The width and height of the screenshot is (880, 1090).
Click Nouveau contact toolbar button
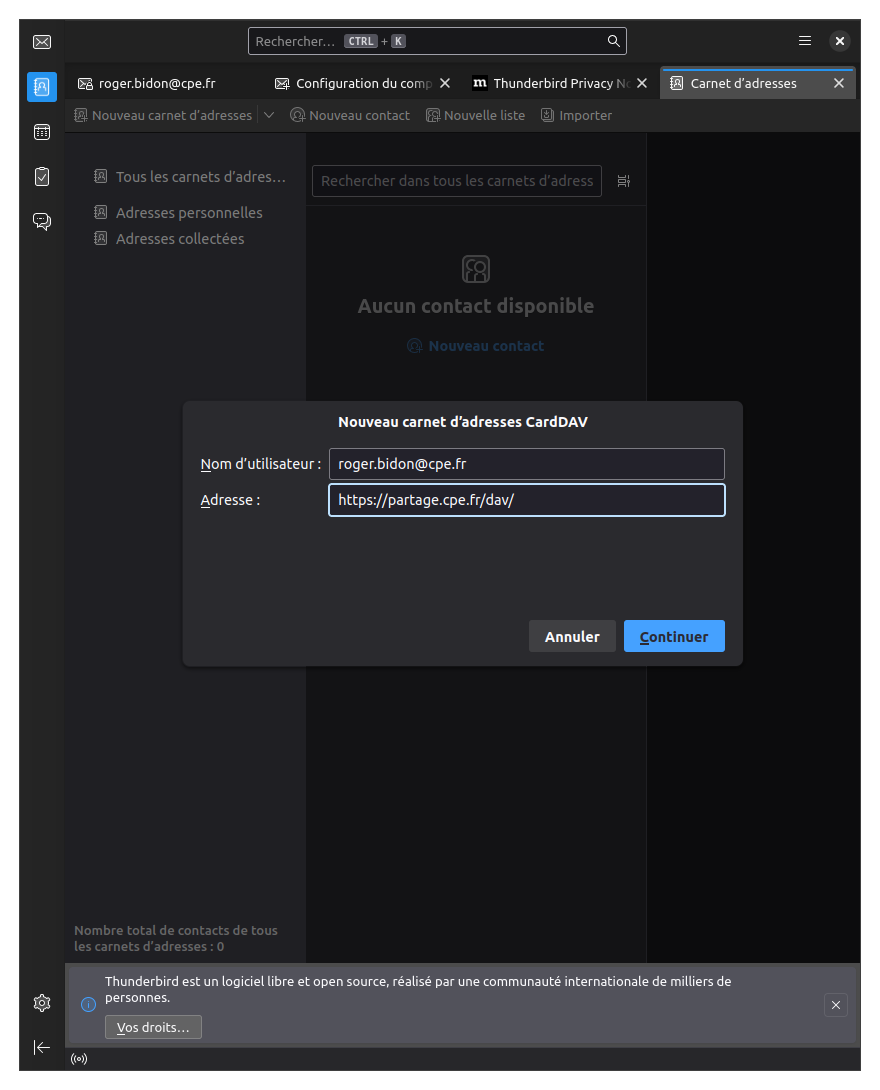pos(350,115)
